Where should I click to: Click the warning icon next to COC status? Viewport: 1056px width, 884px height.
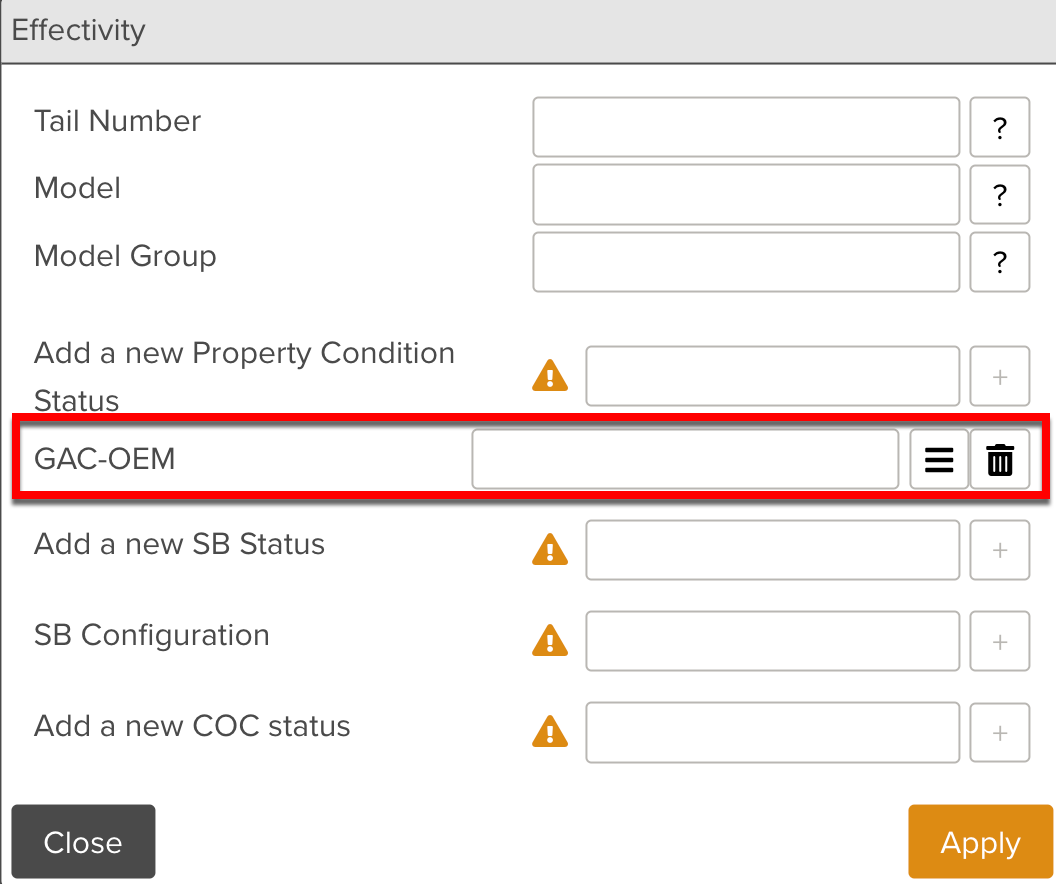pyautogui.click(x=549, y=732)
